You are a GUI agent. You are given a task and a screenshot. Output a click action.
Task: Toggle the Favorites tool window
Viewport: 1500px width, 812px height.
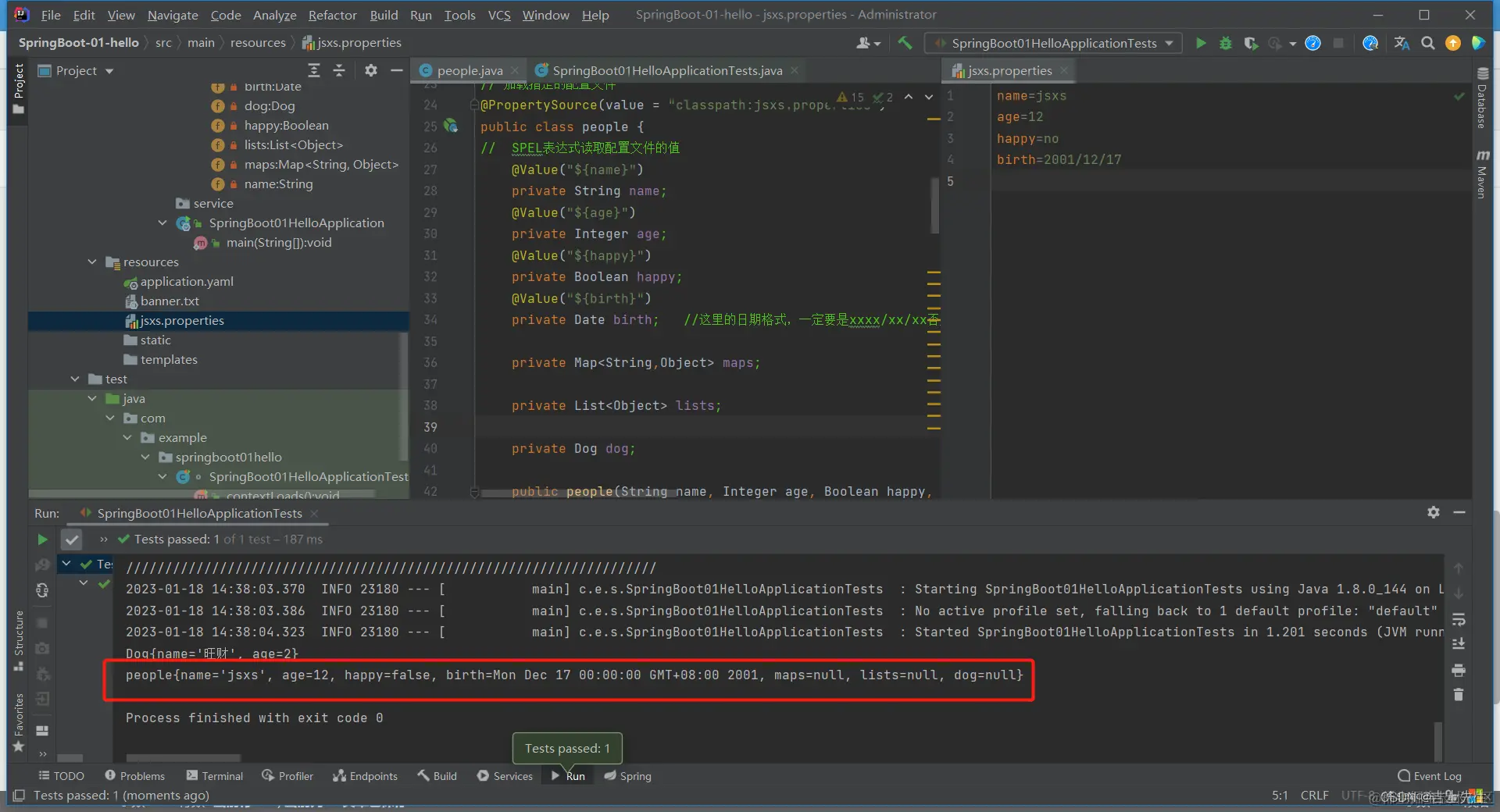19,722
